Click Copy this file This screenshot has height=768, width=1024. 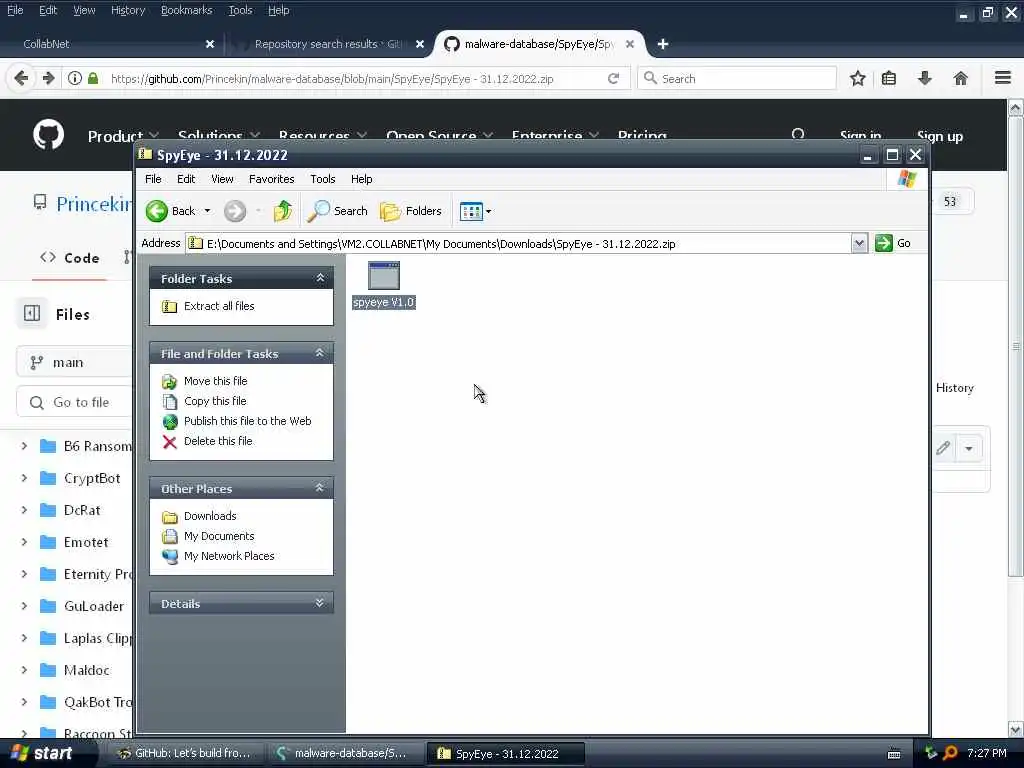[x=215, y=401]
